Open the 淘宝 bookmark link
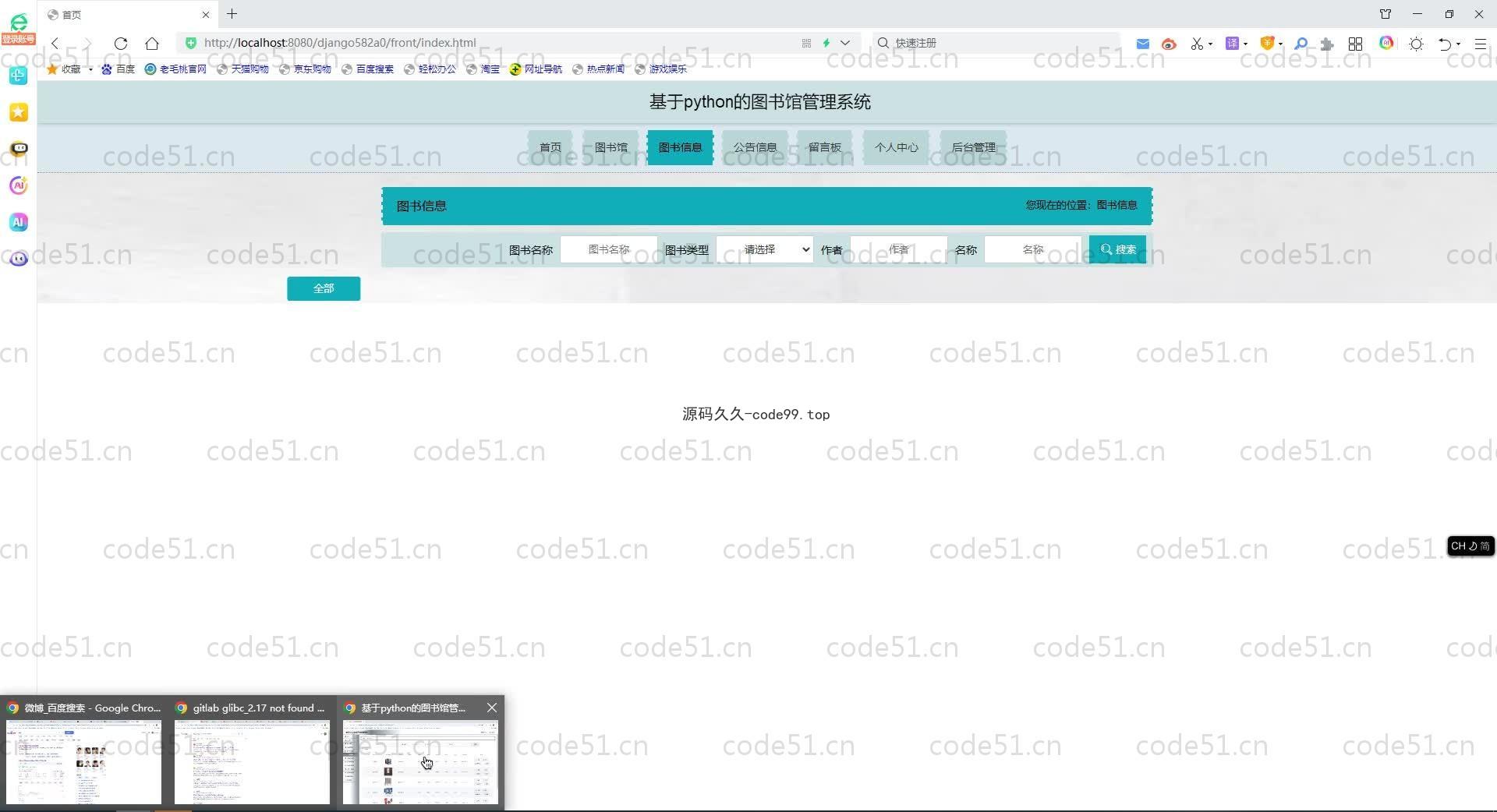Viewport: 1497px width, 812px height. 483,69
